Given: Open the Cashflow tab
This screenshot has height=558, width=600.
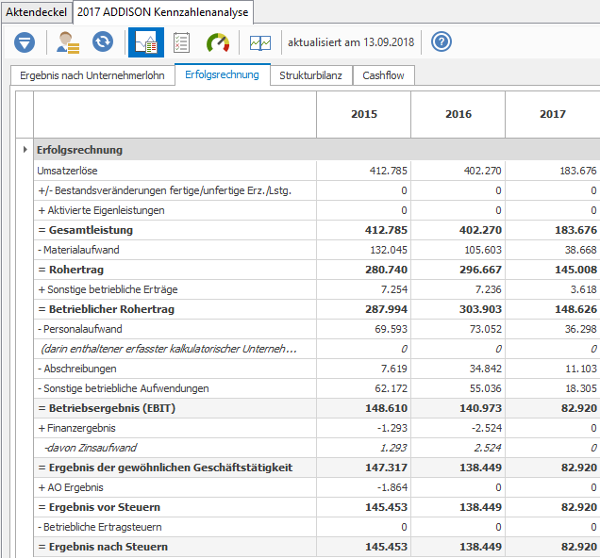Looking at the screenshot, I should pyautogui.click(x=383, y=75).
